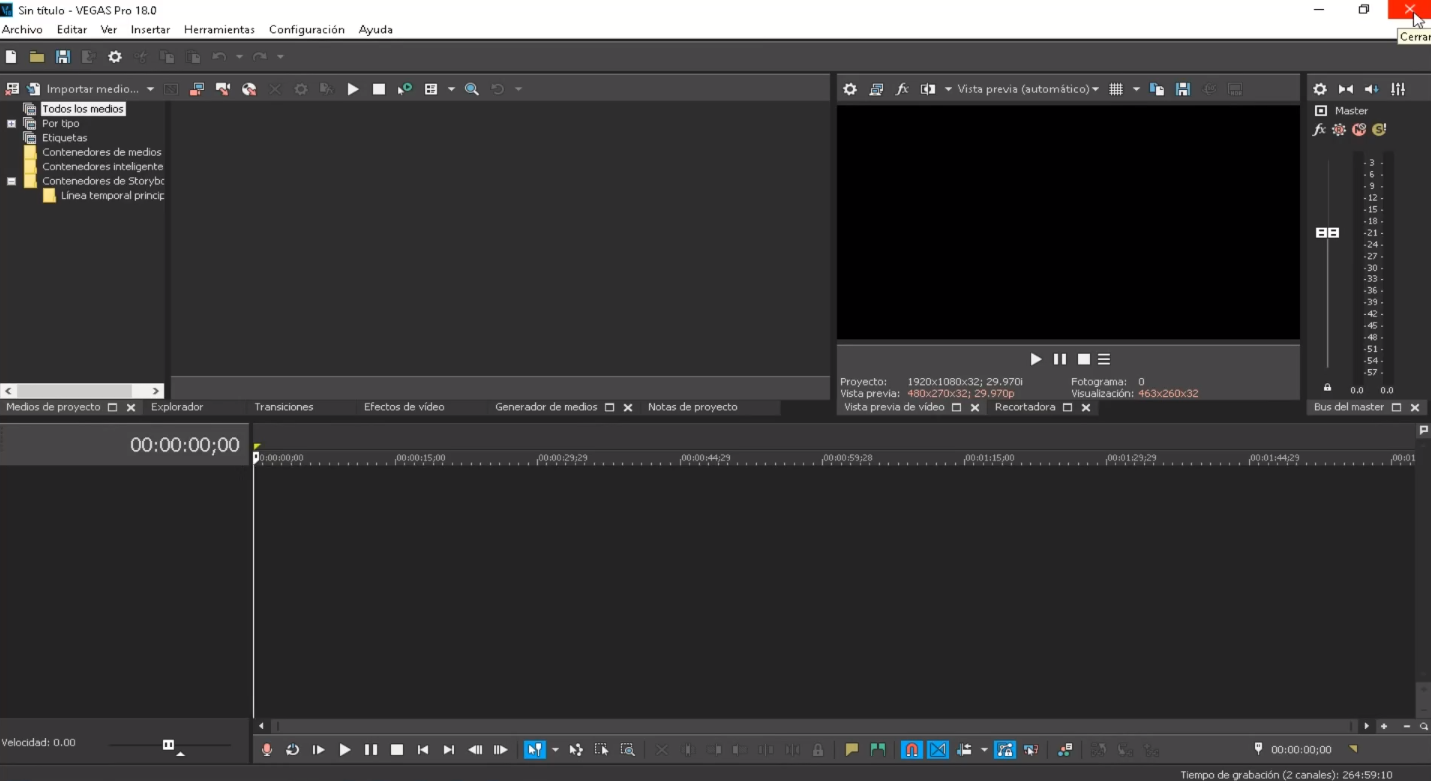The image size is (1431, 781).
Task: Copy preview snapshot to clipboard
Action: pyautogui.click(x=1157, y=89)
